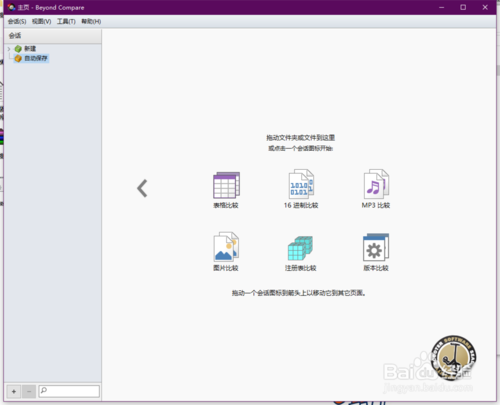The width and height of the screenshot is (500, 405).
Task: Click the Scooter Software seal logo
Action: (453, 358)
